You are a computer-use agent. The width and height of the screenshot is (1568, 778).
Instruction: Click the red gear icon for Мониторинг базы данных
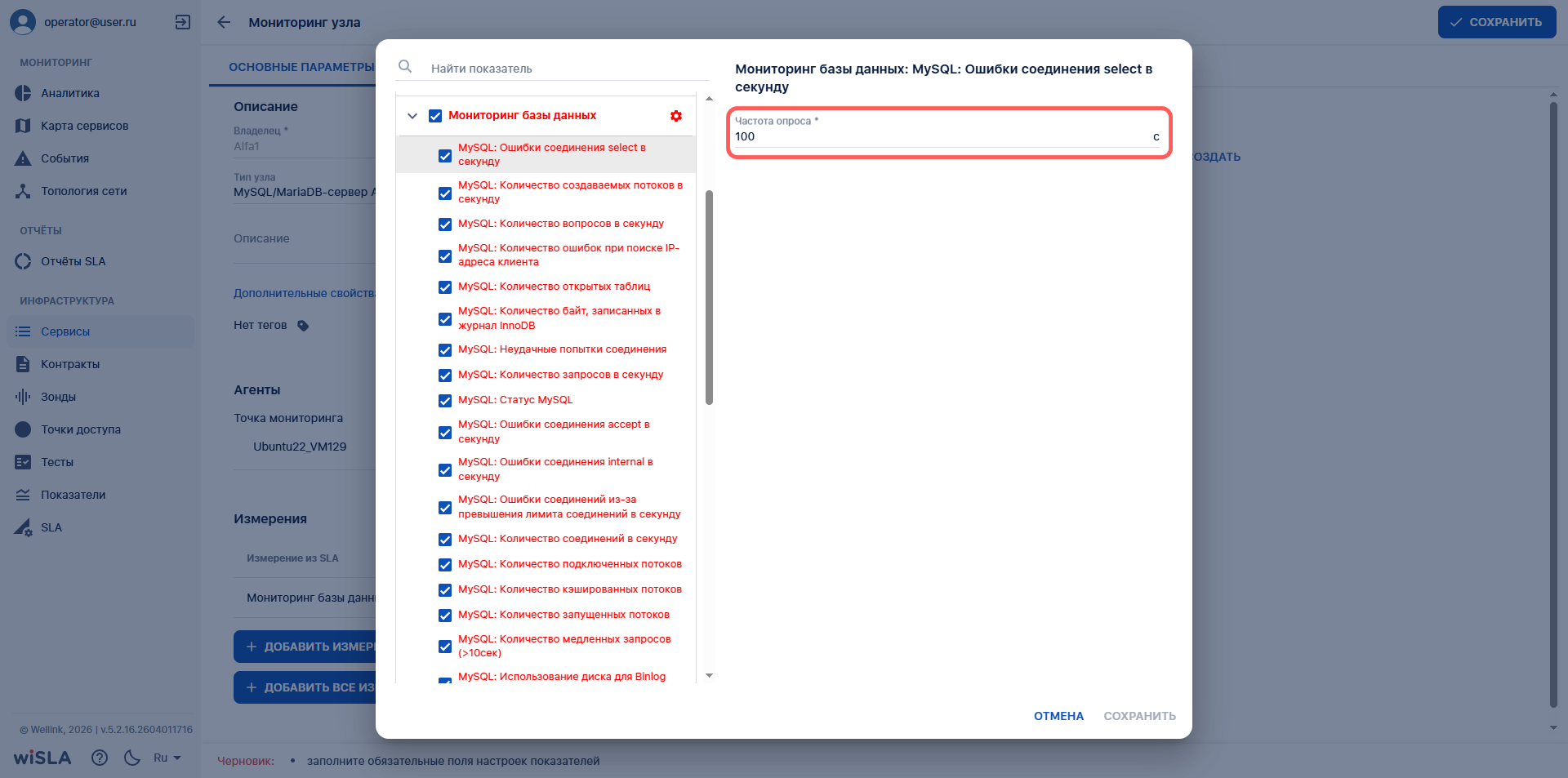(x=676, y=116)
